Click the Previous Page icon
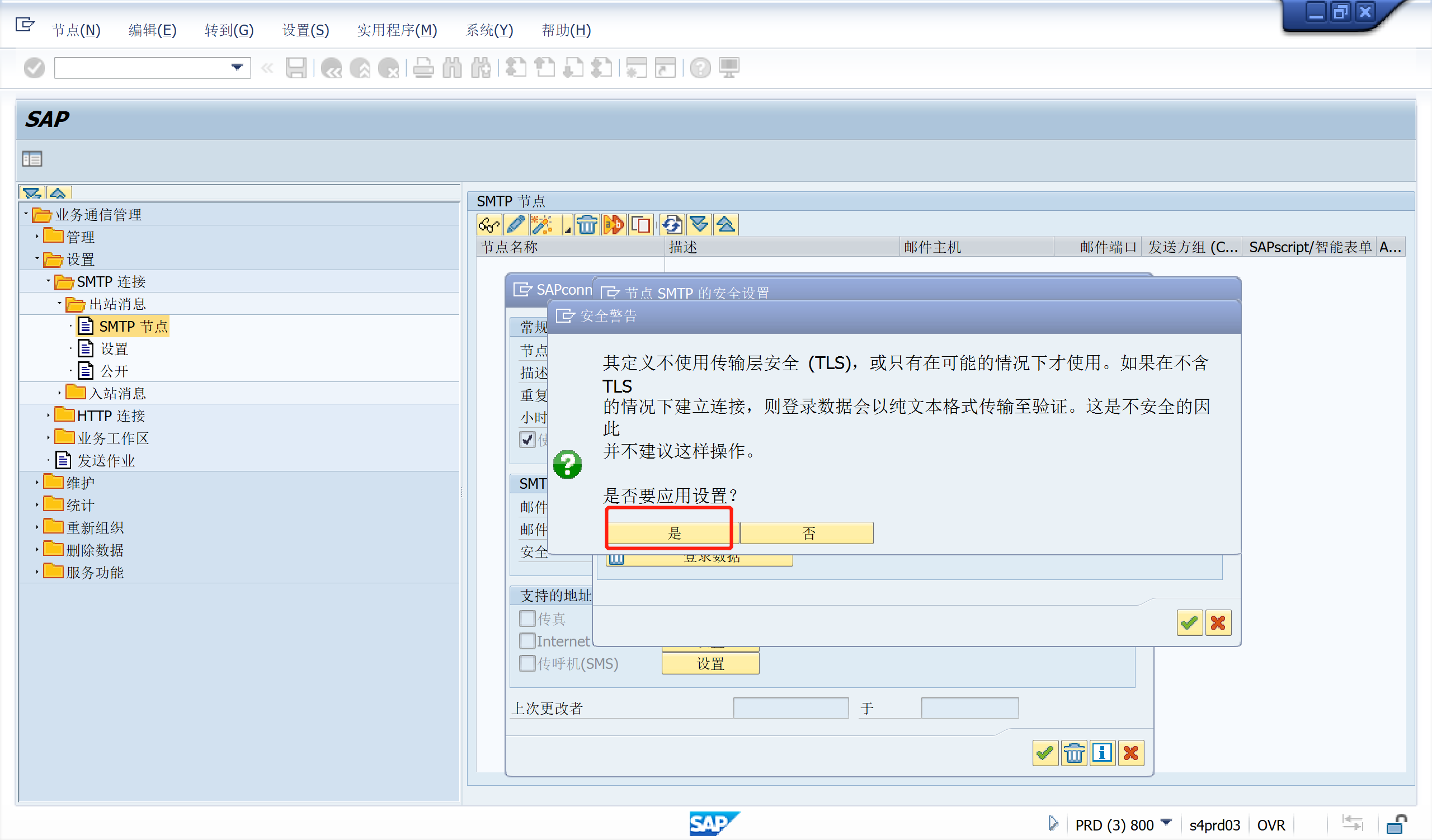Viewport: 1432px width, 840px height. point(544,68)
